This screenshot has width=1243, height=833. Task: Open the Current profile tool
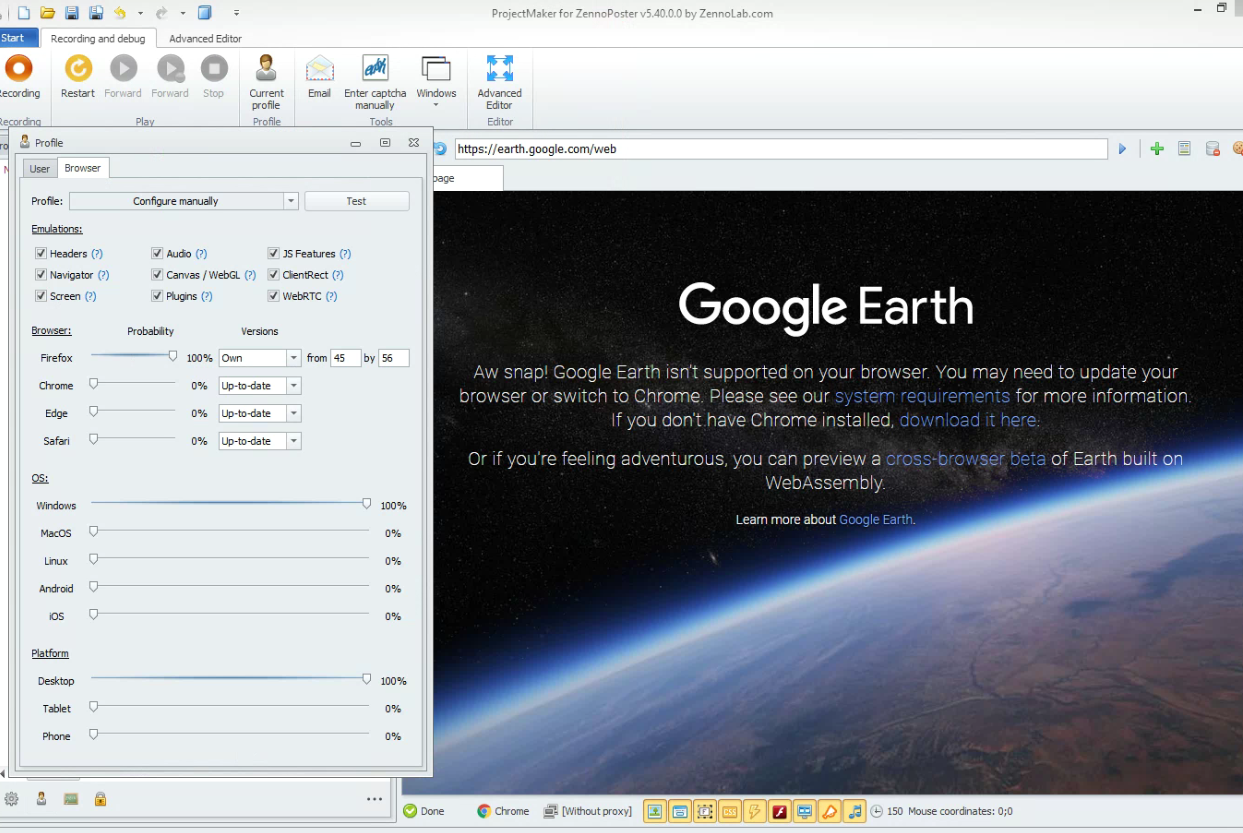coord(266,69)
